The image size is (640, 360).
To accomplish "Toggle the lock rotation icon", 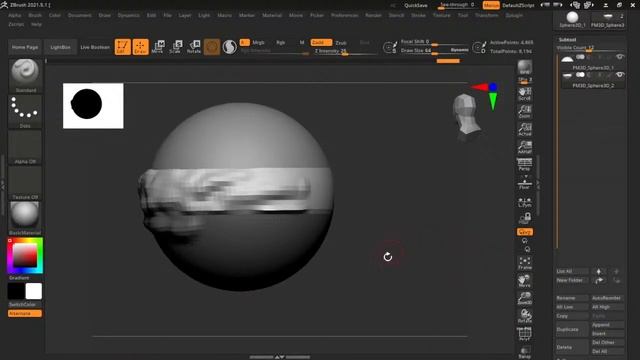I will pyautogui.click(x=524, y=218).
